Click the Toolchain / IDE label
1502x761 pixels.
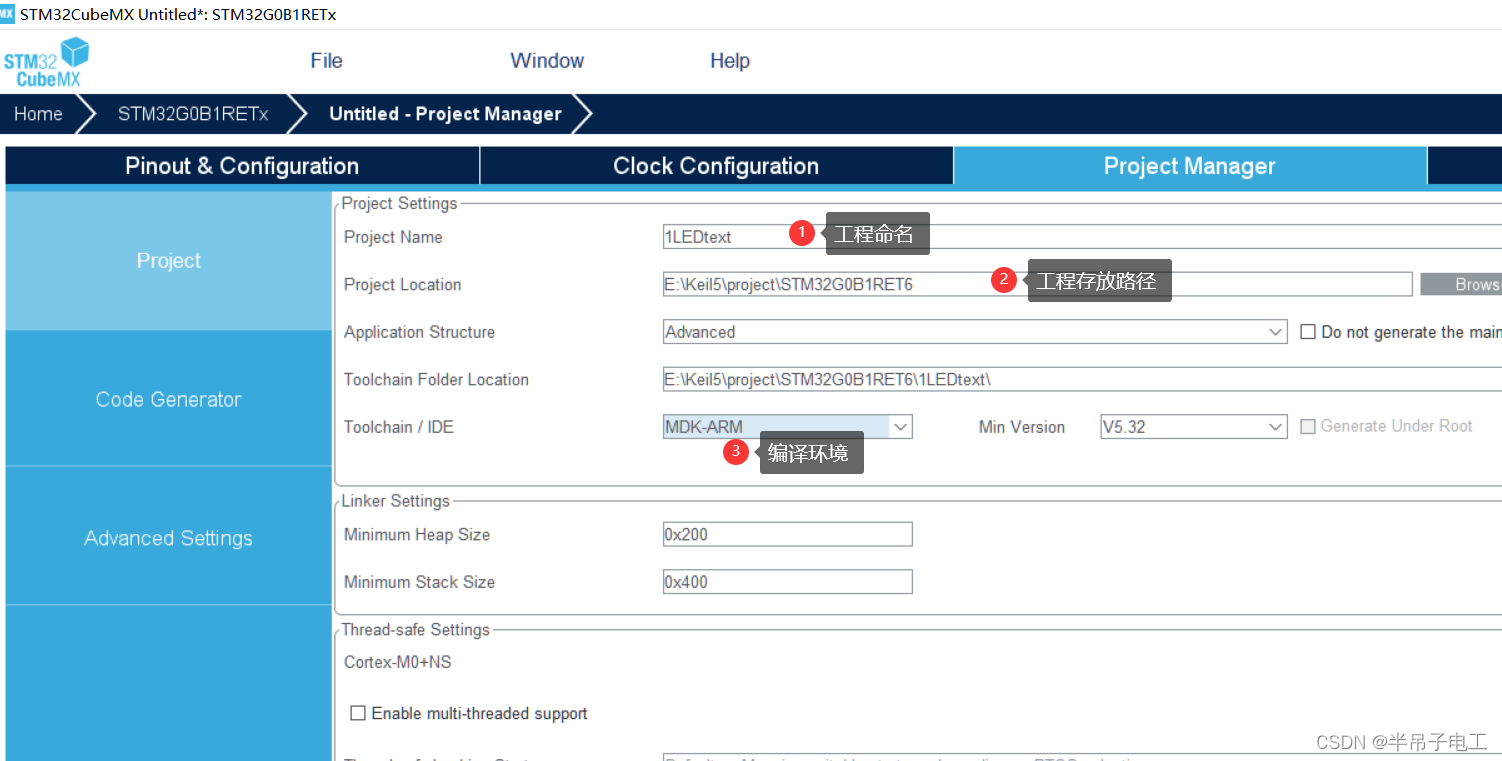point(398,427)
